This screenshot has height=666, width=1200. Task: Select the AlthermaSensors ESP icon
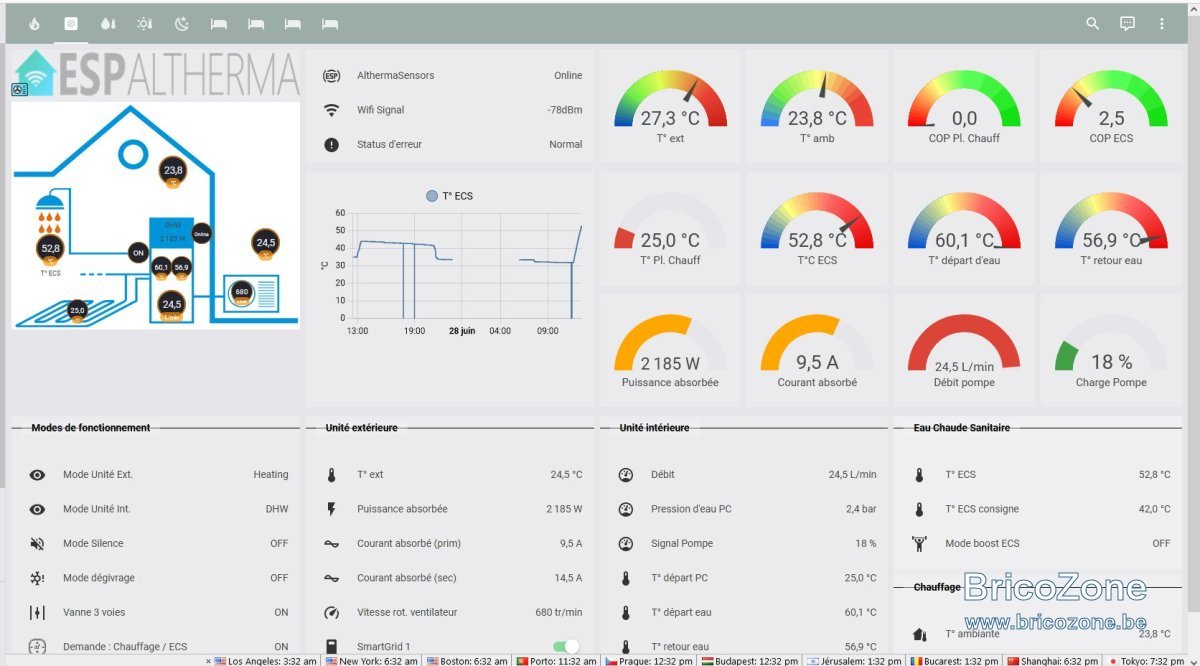click(332, 76)
